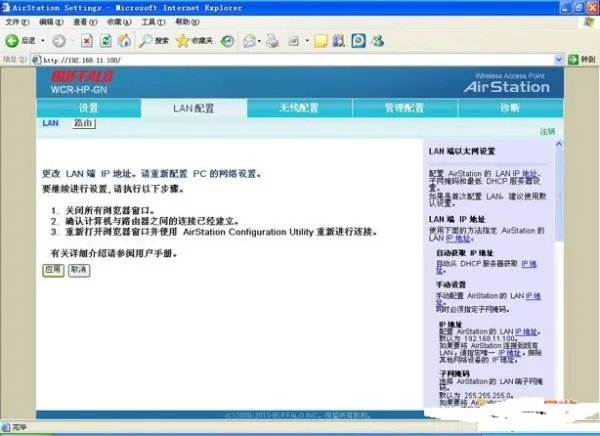The height and width of the screenshot is (436, 600).
Task: Open the mail button dropdown arrow
Action: (x=259, y=41)
